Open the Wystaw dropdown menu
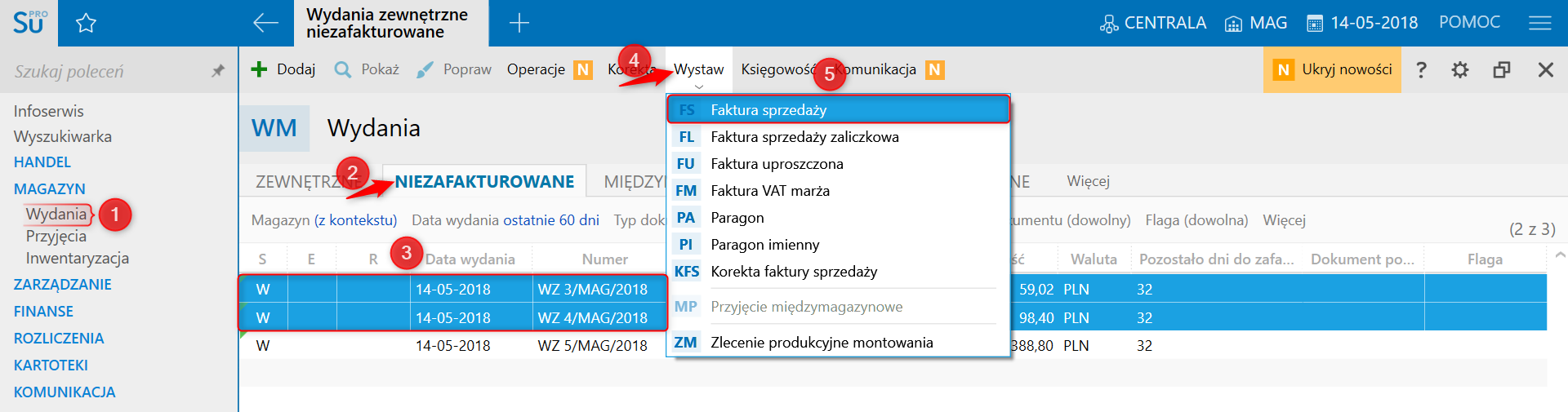 coord(699,69)
